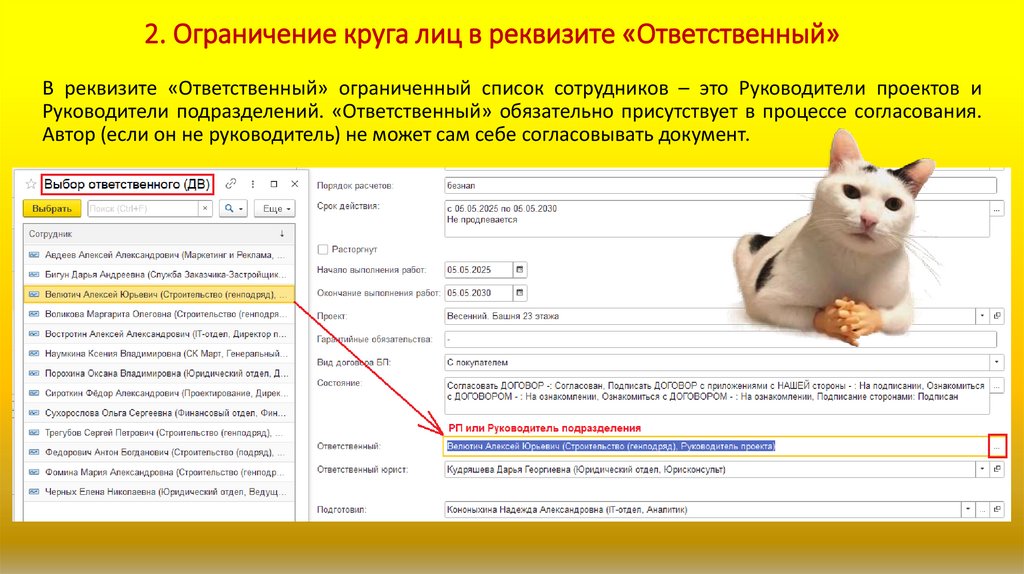
Task: Click the row icon next to Востротин Алексей Александрович
Action: (34, 334)
